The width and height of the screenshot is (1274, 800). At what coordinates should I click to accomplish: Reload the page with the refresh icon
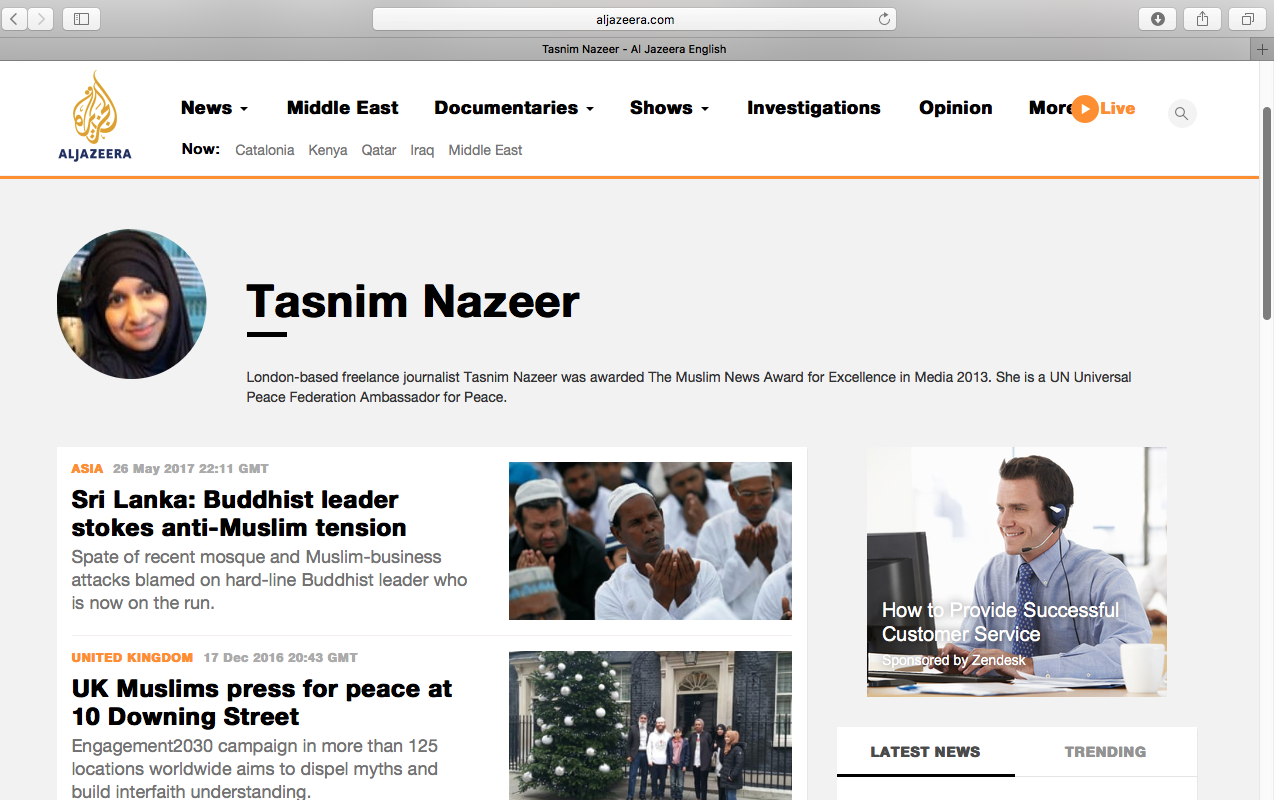click(884, 19)
